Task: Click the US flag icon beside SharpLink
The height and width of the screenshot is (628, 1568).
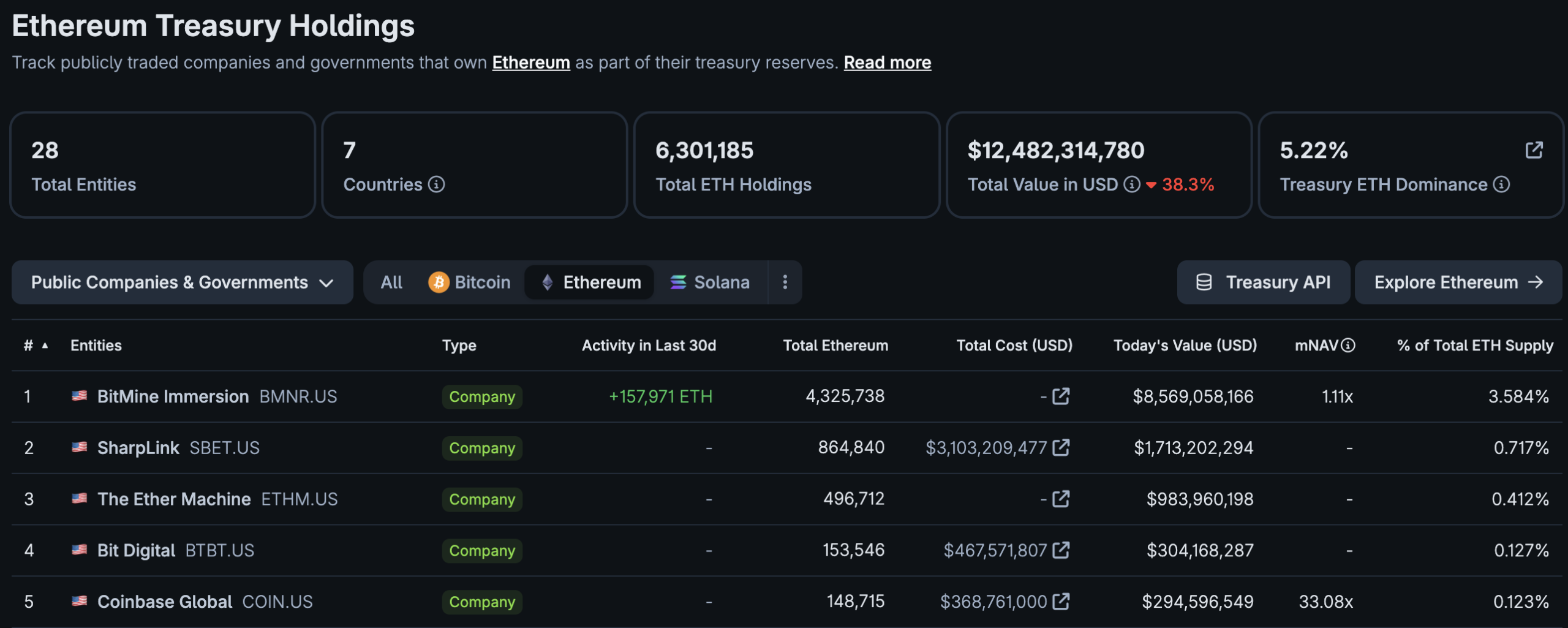Action: point(79,447)
